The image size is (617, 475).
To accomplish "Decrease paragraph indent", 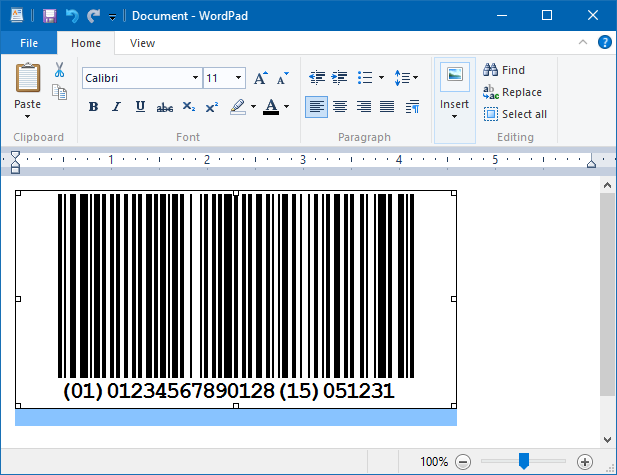I will pyautogui.click(x=317, y=78).
